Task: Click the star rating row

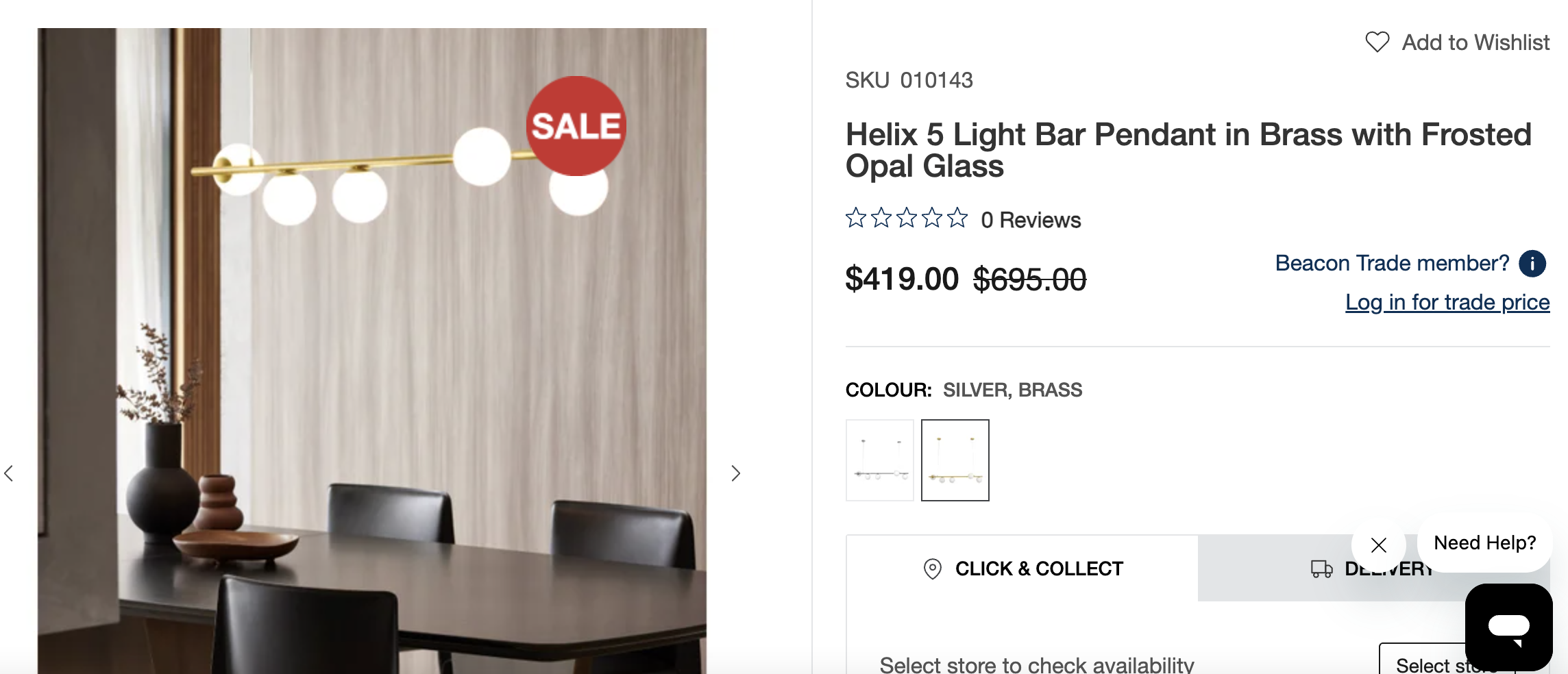Action: point(906,219)
